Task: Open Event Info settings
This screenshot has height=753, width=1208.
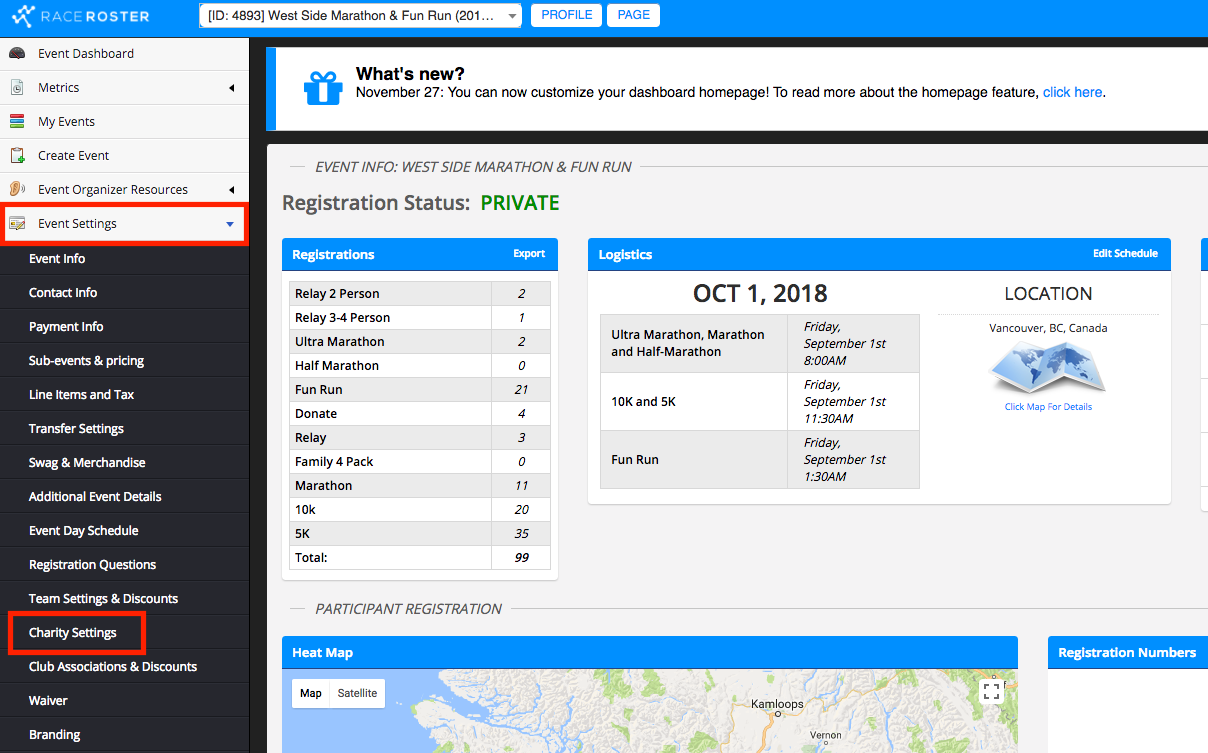Action: point(124,258)
